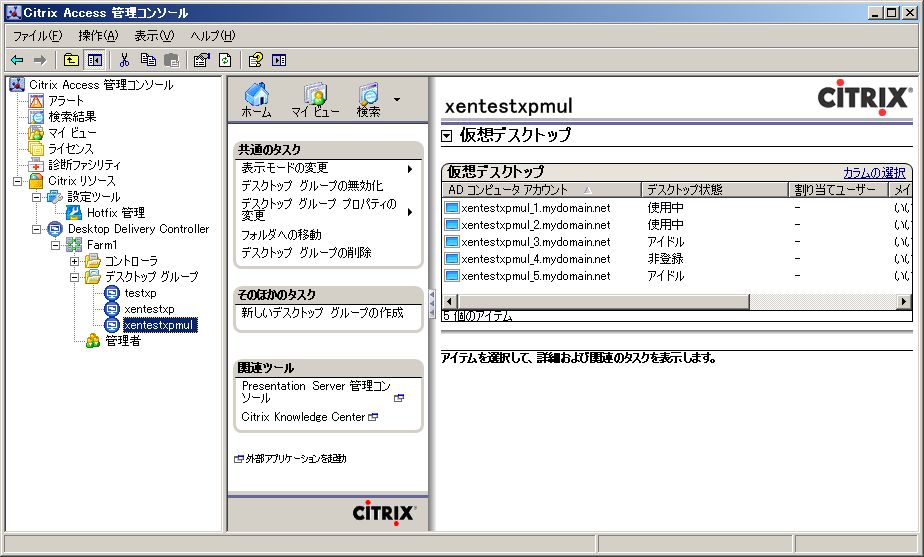Click the Back arrow toolbar icon

[17, 60]
